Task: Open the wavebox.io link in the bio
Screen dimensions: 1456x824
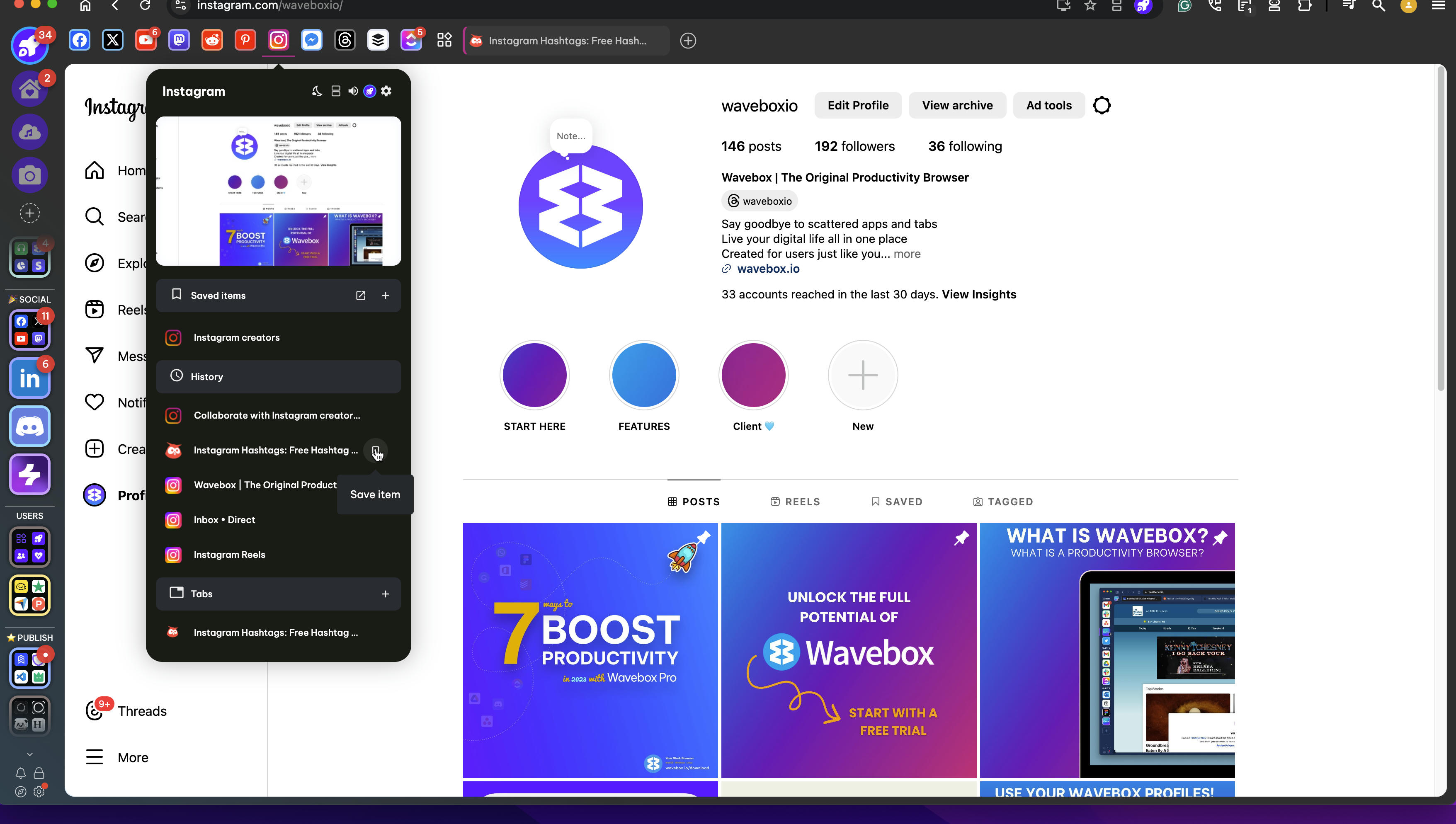Action: [768, 269]
